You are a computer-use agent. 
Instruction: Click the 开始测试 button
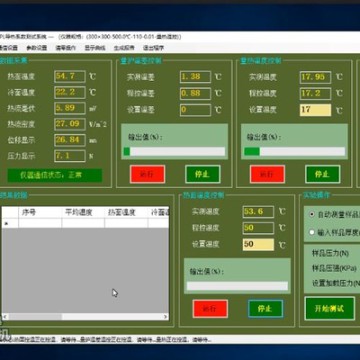330,308
